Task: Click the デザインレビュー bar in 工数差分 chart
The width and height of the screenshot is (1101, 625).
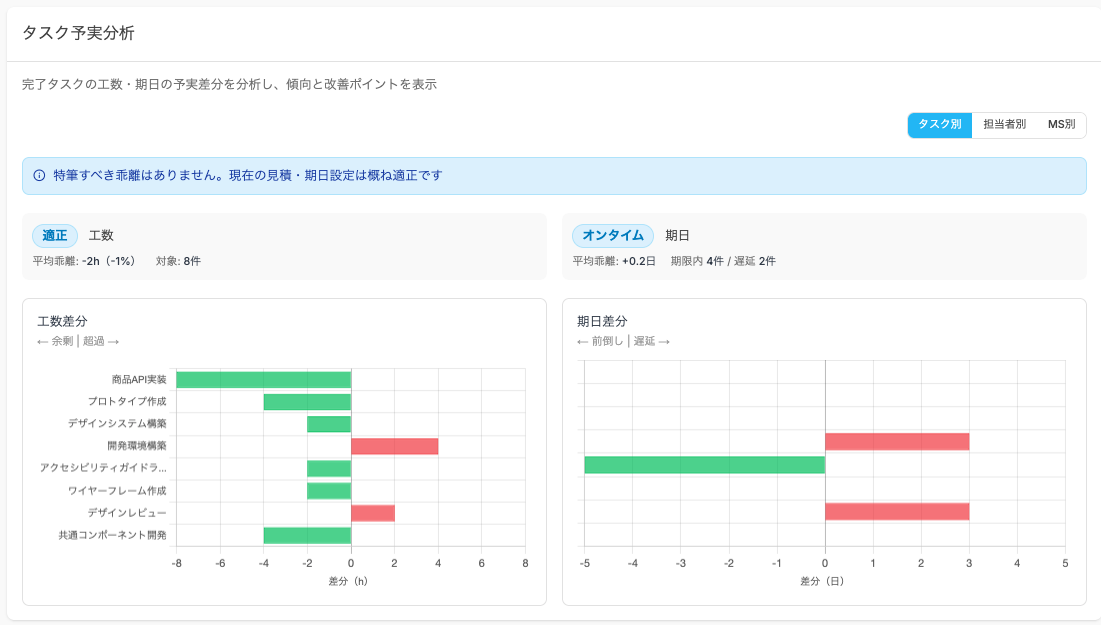Action: pos(372,512)
